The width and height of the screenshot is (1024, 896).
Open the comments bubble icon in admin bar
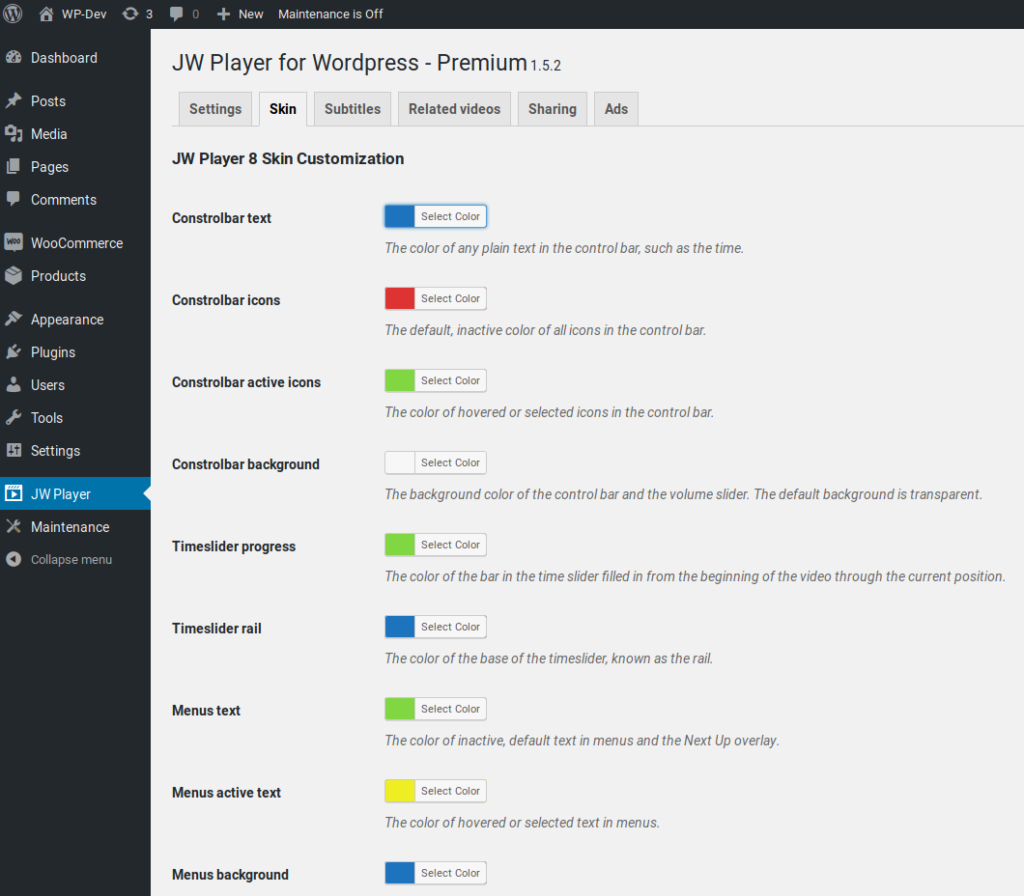pyautogui.click(x=176, y=14)
